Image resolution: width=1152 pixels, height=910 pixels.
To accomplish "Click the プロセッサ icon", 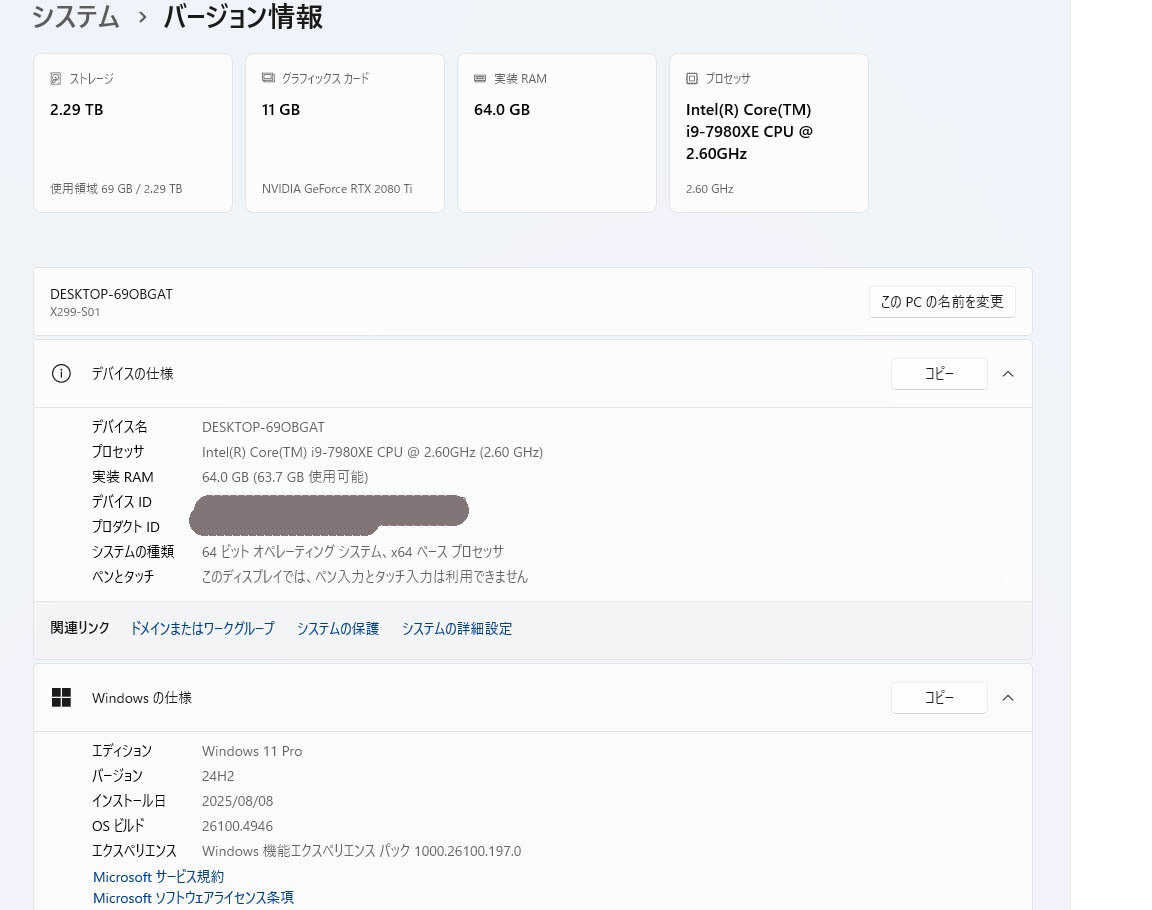I will (691, 78).
